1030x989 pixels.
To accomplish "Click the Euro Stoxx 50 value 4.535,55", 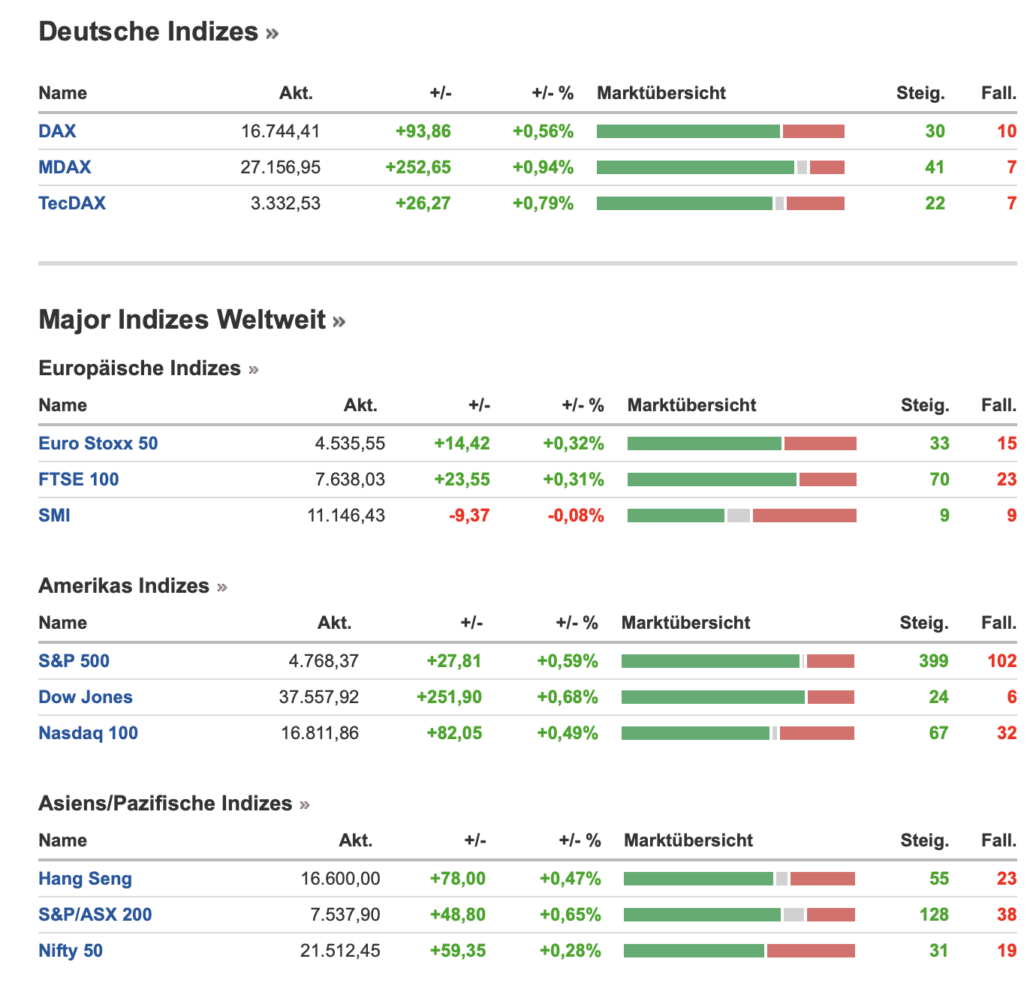I will click(350, 444).
